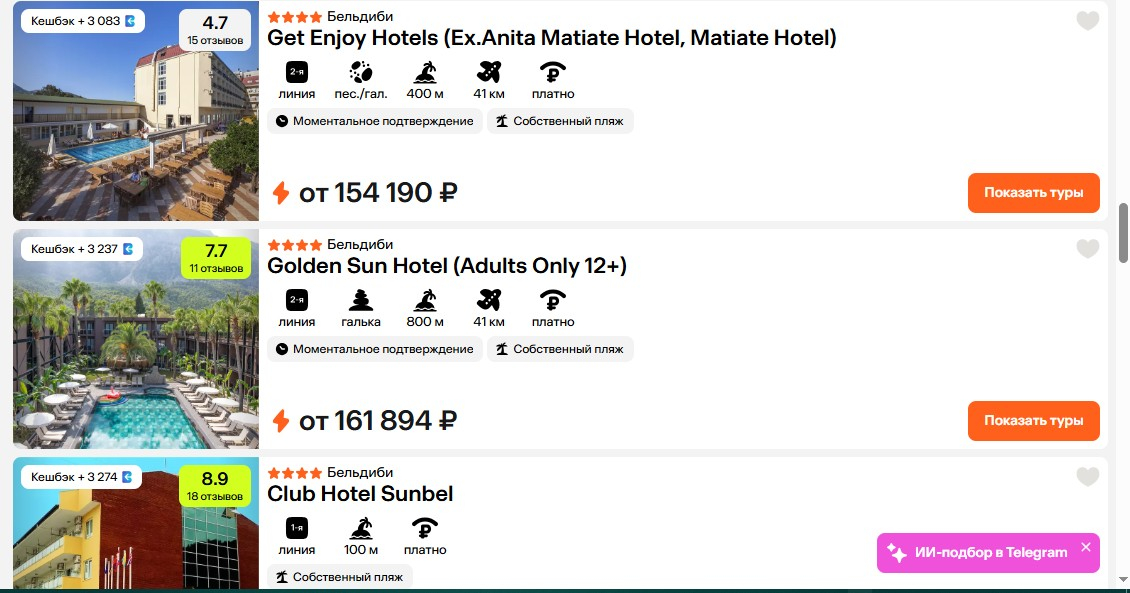Open Golden Sun Hotel (Adults Only 12+) title
Image resolution: width=1130 pixels, height=593 pixels.
click(x=447, y=266)
